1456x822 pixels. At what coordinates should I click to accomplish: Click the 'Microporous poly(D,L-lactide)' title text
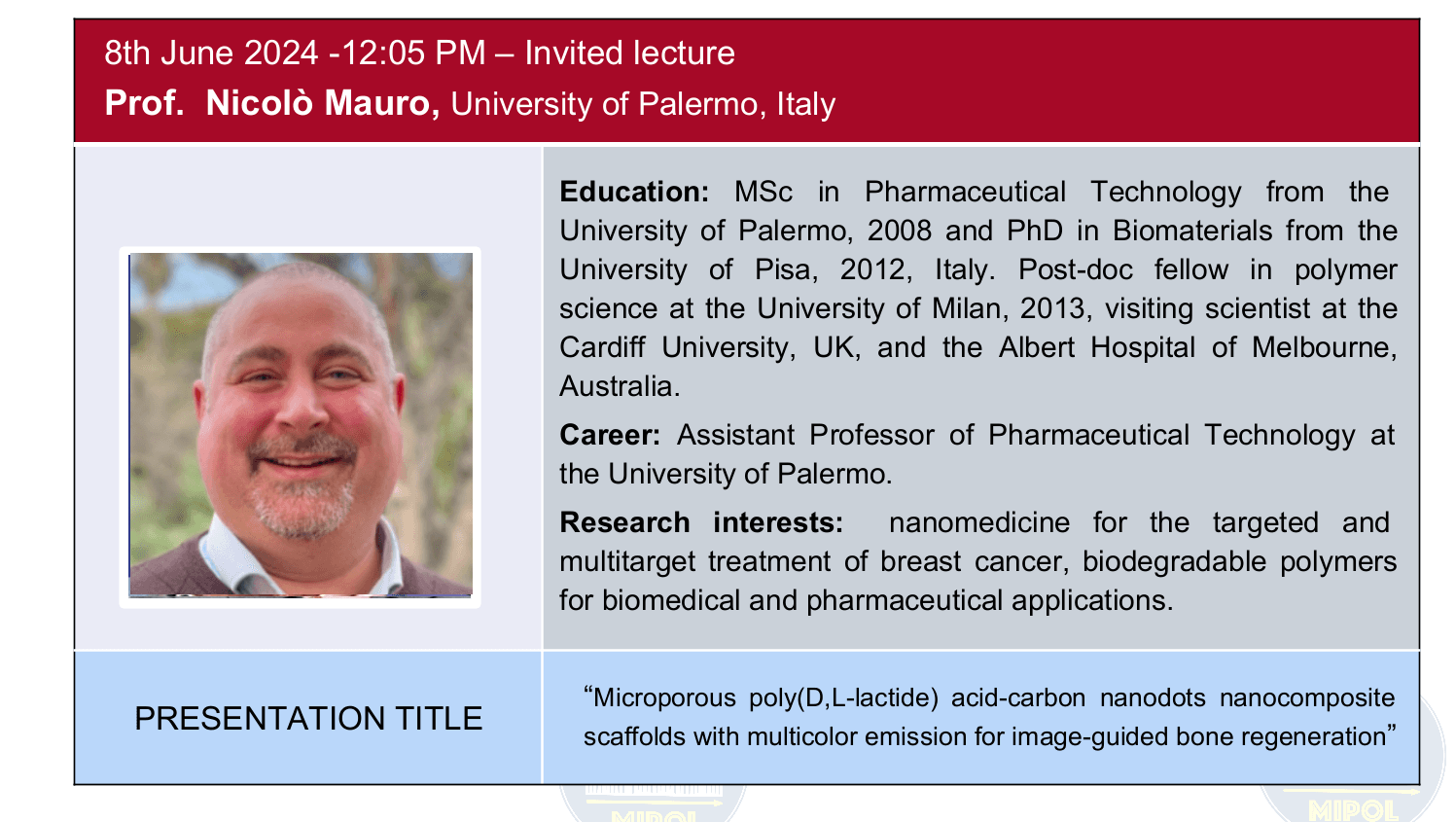tap(765, 697)
